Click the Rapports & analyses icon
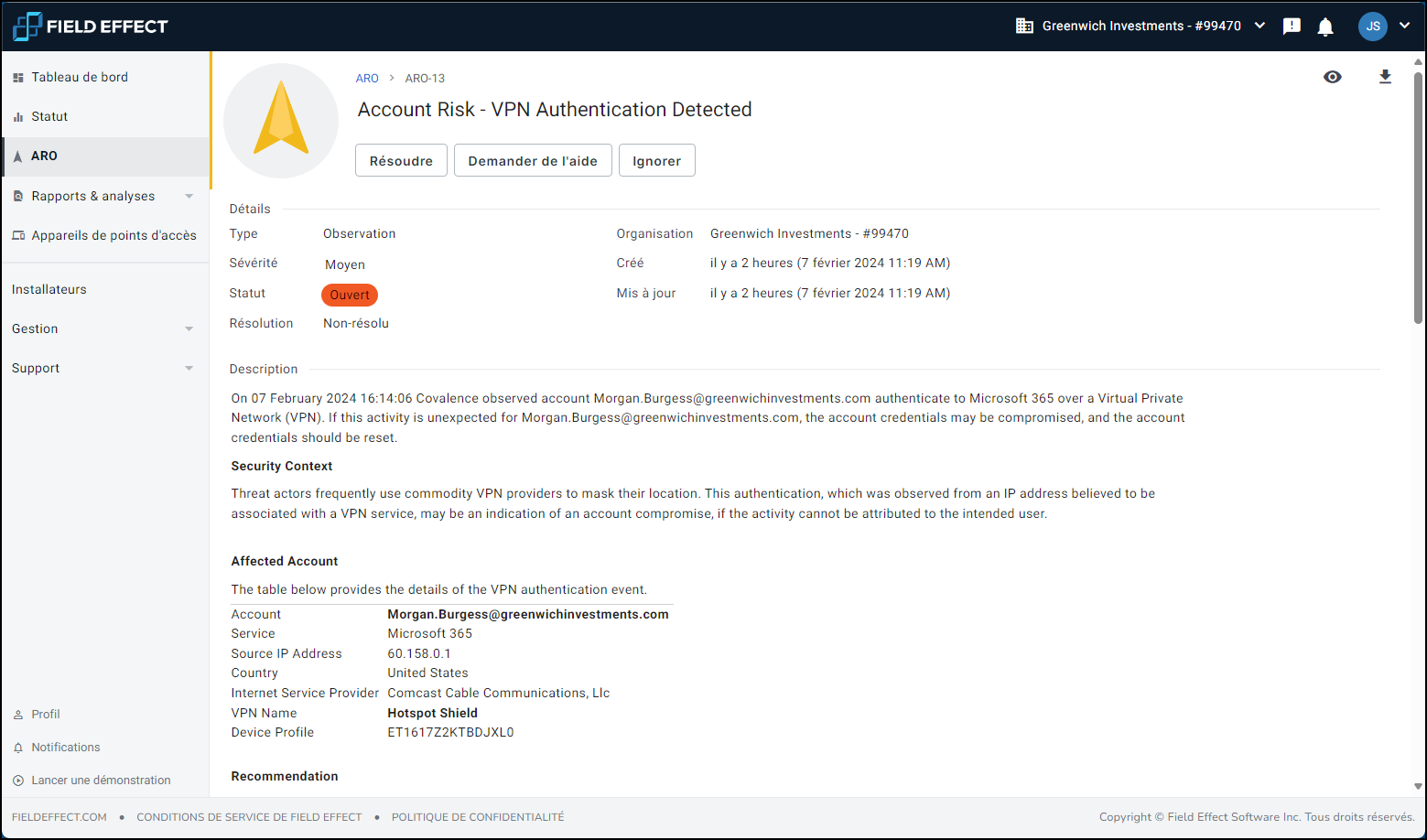This screenshot has height=840, width=1427. coord(18,196)
